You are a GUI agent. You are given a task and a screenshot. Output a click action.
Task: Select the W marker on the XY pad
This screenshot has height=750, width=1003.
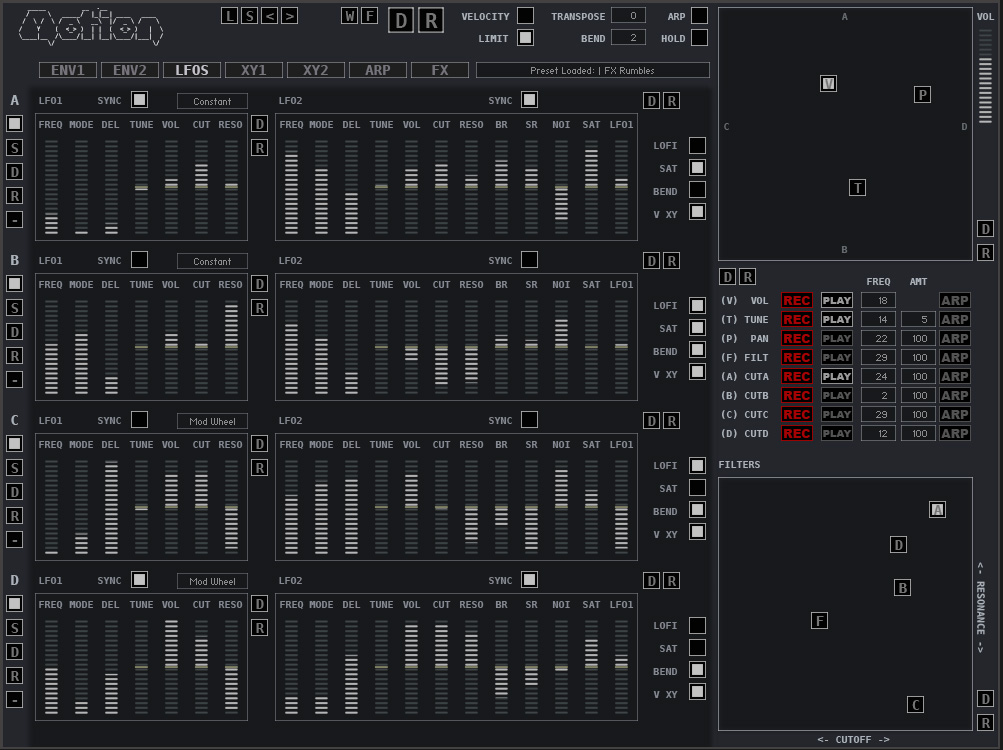click(828, 84)
